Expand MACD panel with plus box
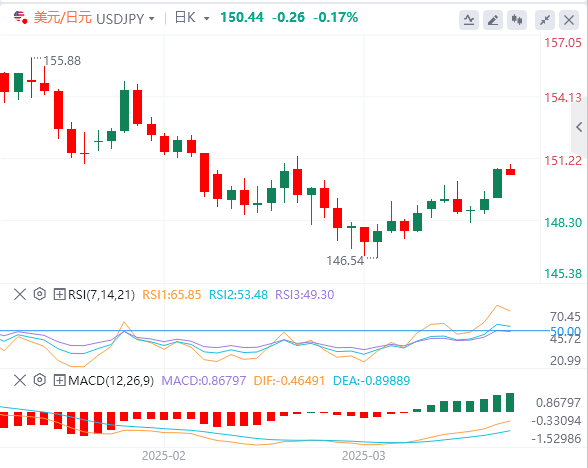This screenshot has height=468, width=588. [x=59, y=381]
